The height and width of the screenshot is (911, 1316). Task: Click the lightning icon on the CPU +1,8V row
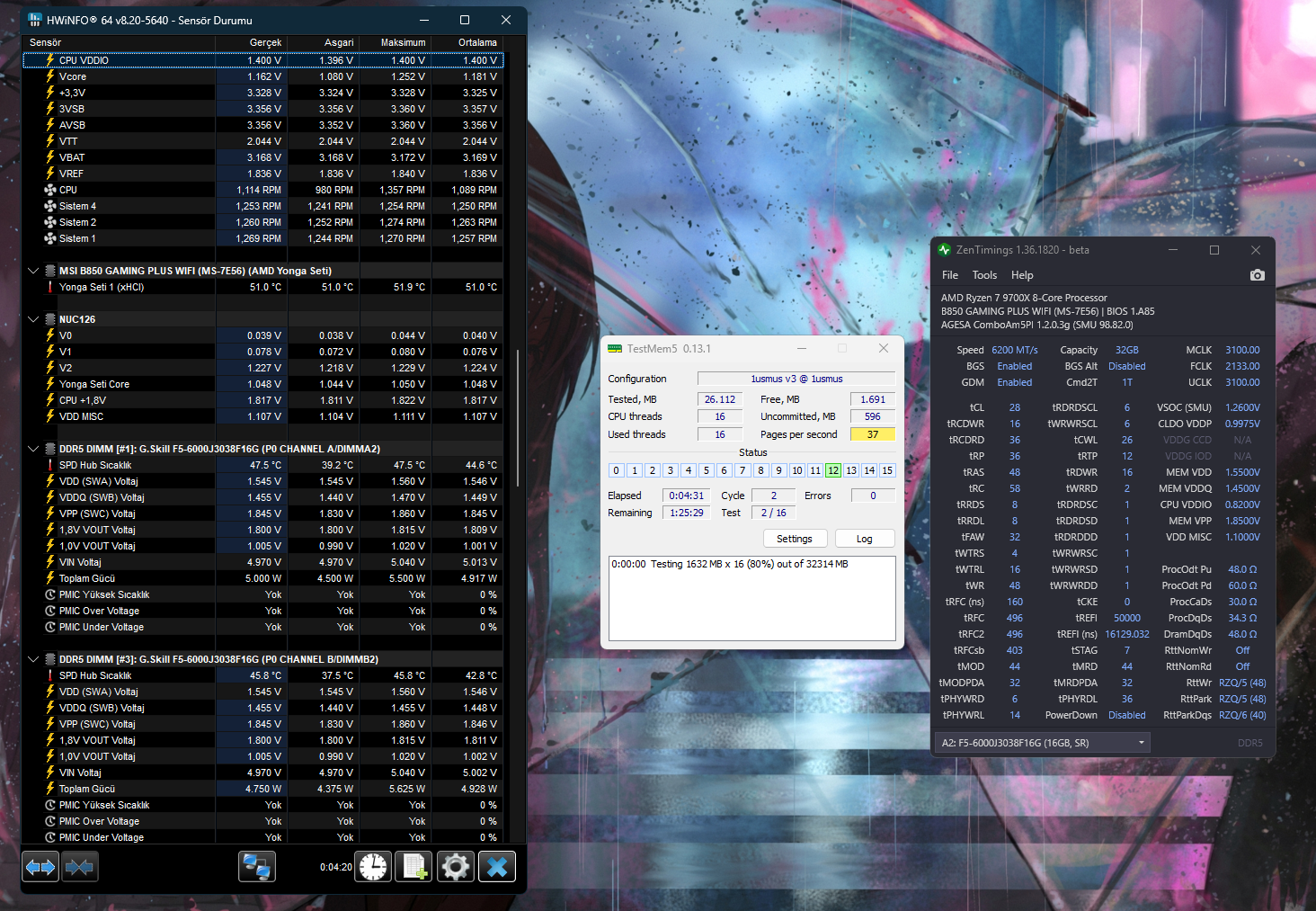point(50,400)
